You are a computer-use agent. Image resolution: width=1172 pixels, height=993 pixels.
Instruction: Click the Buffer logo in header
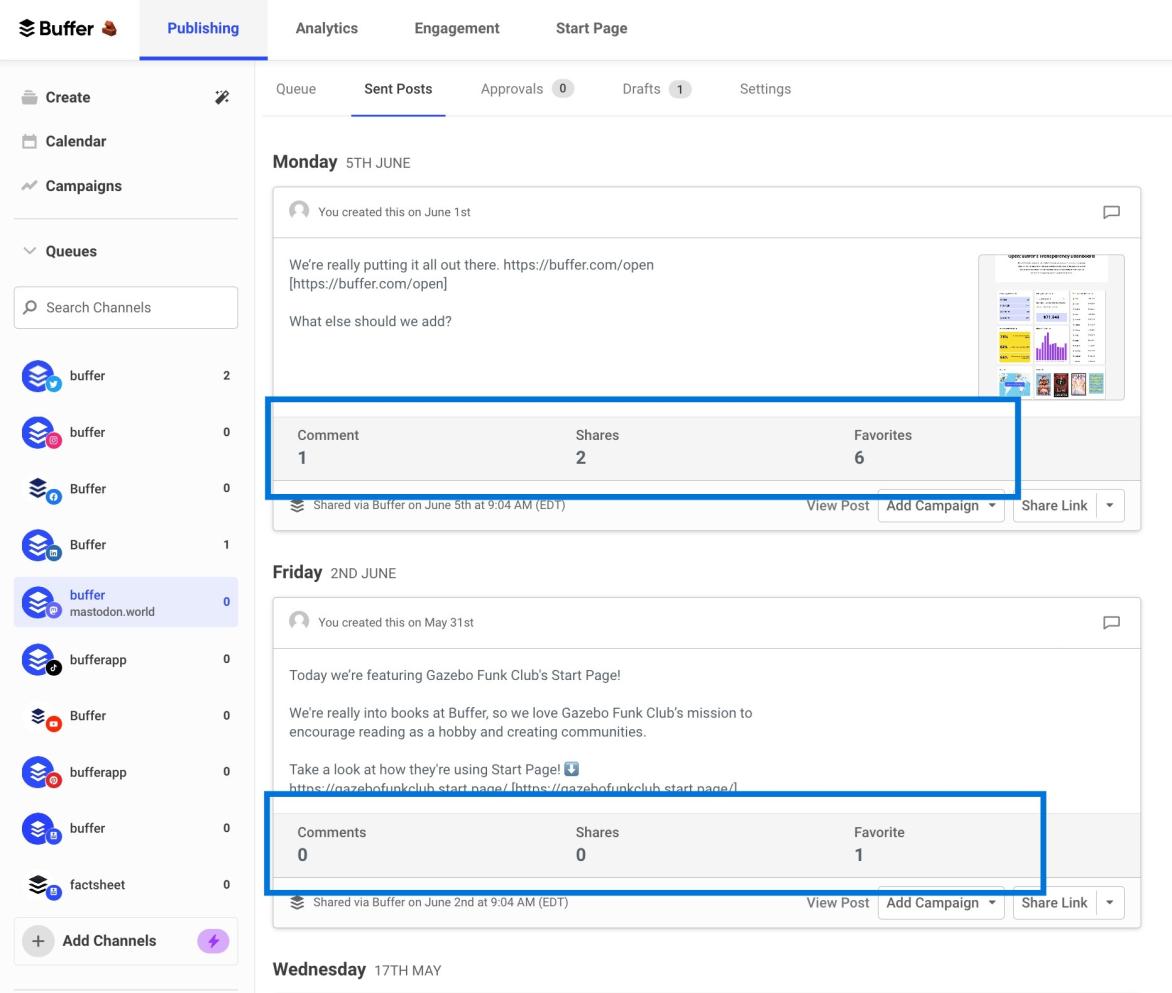click(67, 28)
